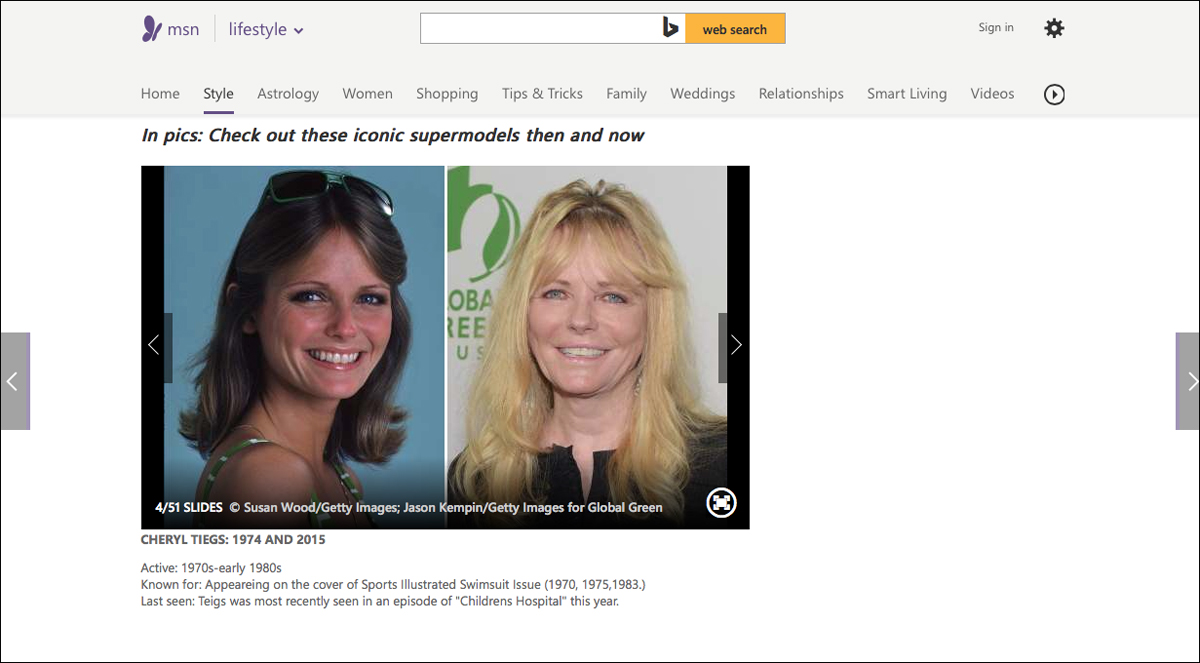
Task: Show more navigation categories with circled arrow
Action: click(1054, 94)
